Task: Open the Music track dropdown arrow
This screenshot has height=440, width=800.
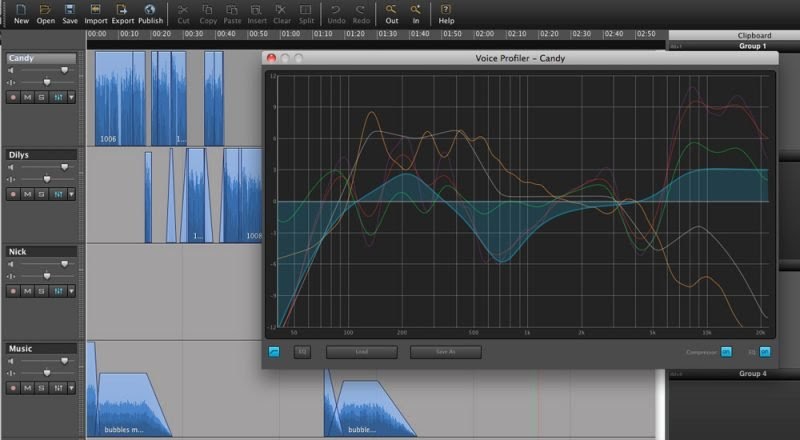Action: point(71,388)
